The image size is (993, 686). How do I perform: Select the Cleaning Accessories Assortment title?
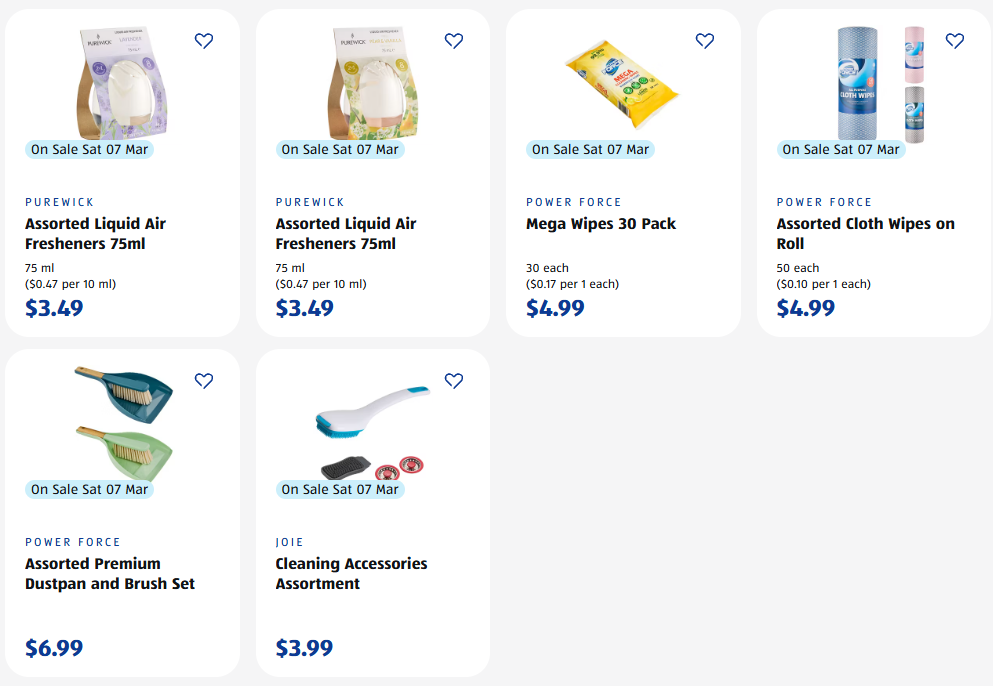tap(351, 574)
